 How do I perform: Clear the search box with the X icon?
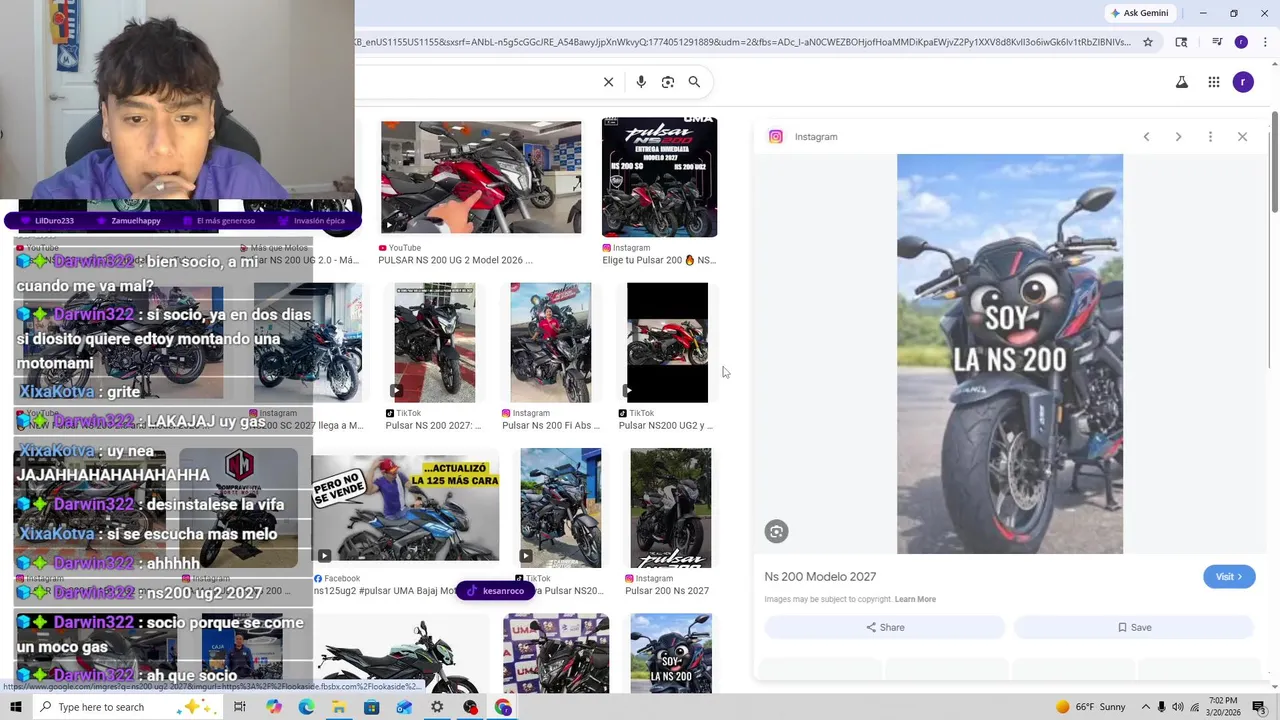pos(608,82)
